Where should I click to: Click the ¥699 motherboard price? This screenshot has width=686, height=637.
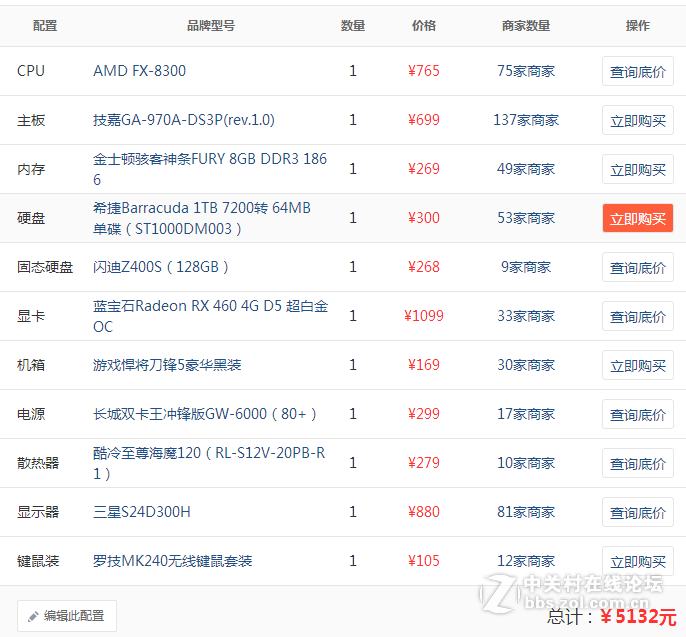click(x=424, y=120)
